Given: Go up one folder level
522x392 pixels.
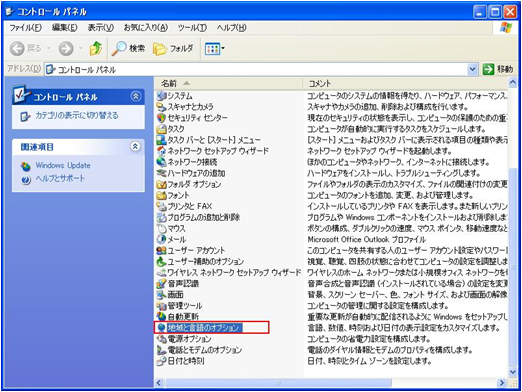Looking at the screenshot, I should 96,49.
